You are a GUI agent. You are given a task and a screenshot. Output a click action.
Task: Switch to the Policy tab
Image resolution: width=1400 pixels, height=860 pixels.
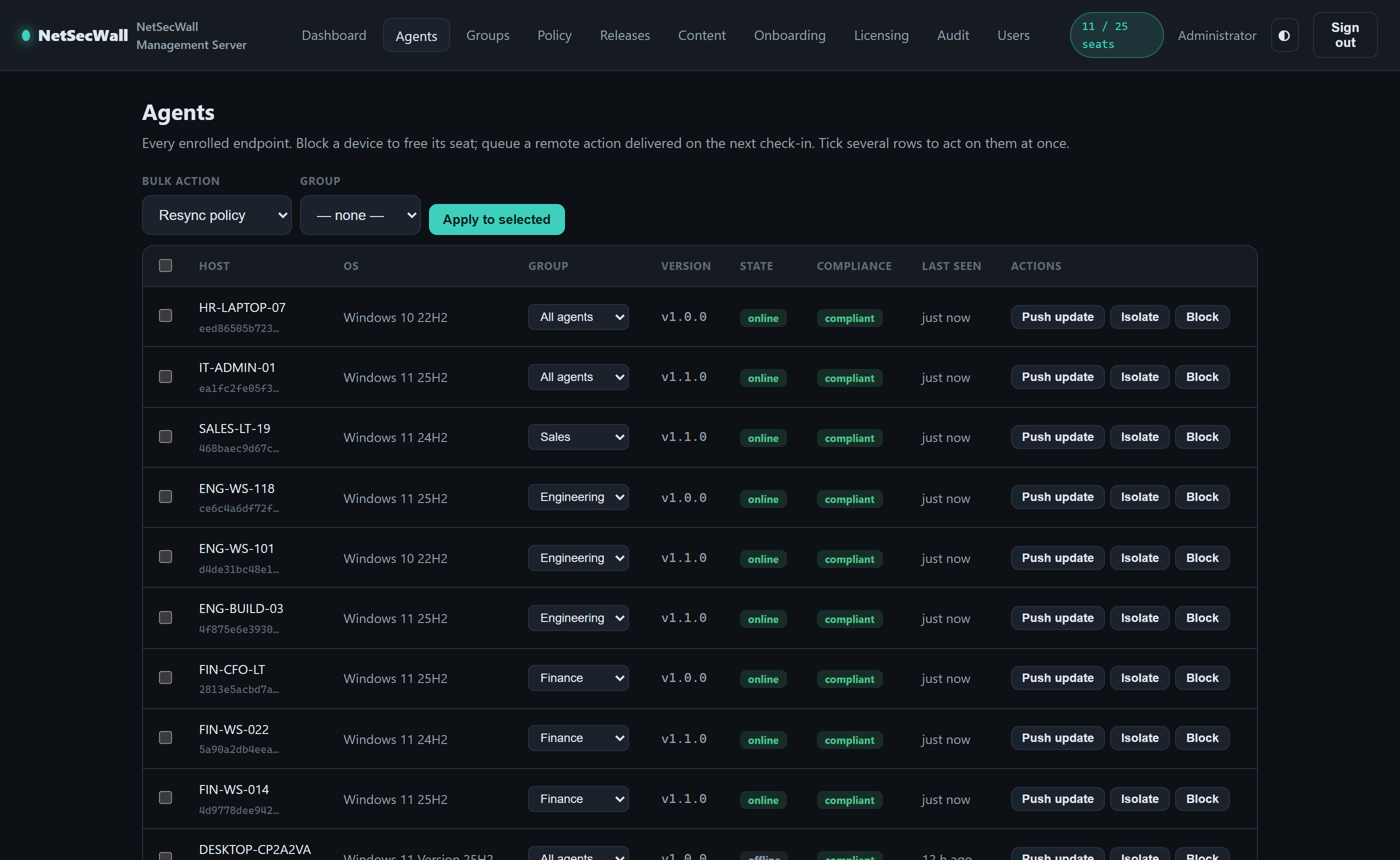[554, 35]
